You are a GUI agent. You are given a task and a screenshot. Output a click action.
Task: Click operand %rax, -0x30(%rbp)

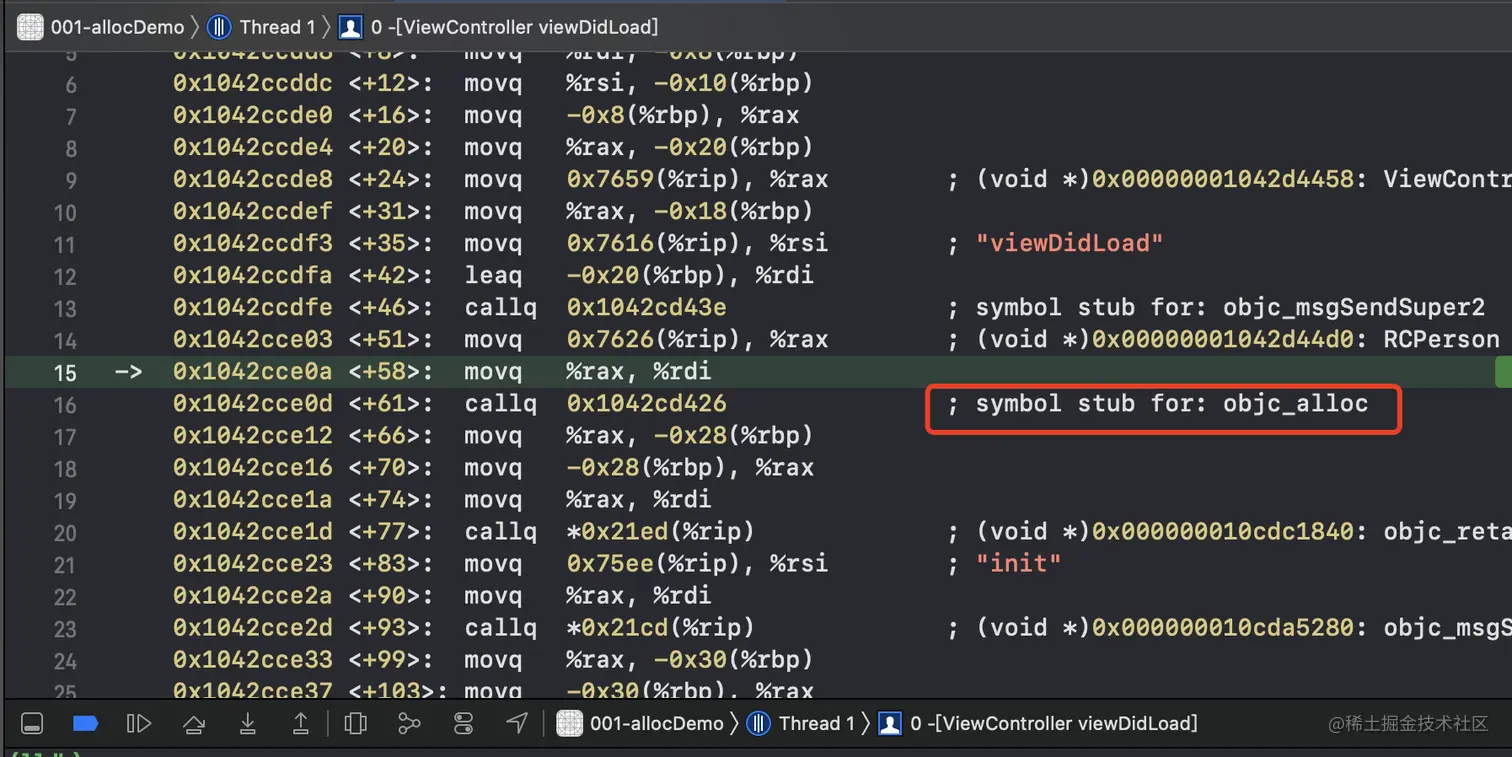tap(690, 660)
